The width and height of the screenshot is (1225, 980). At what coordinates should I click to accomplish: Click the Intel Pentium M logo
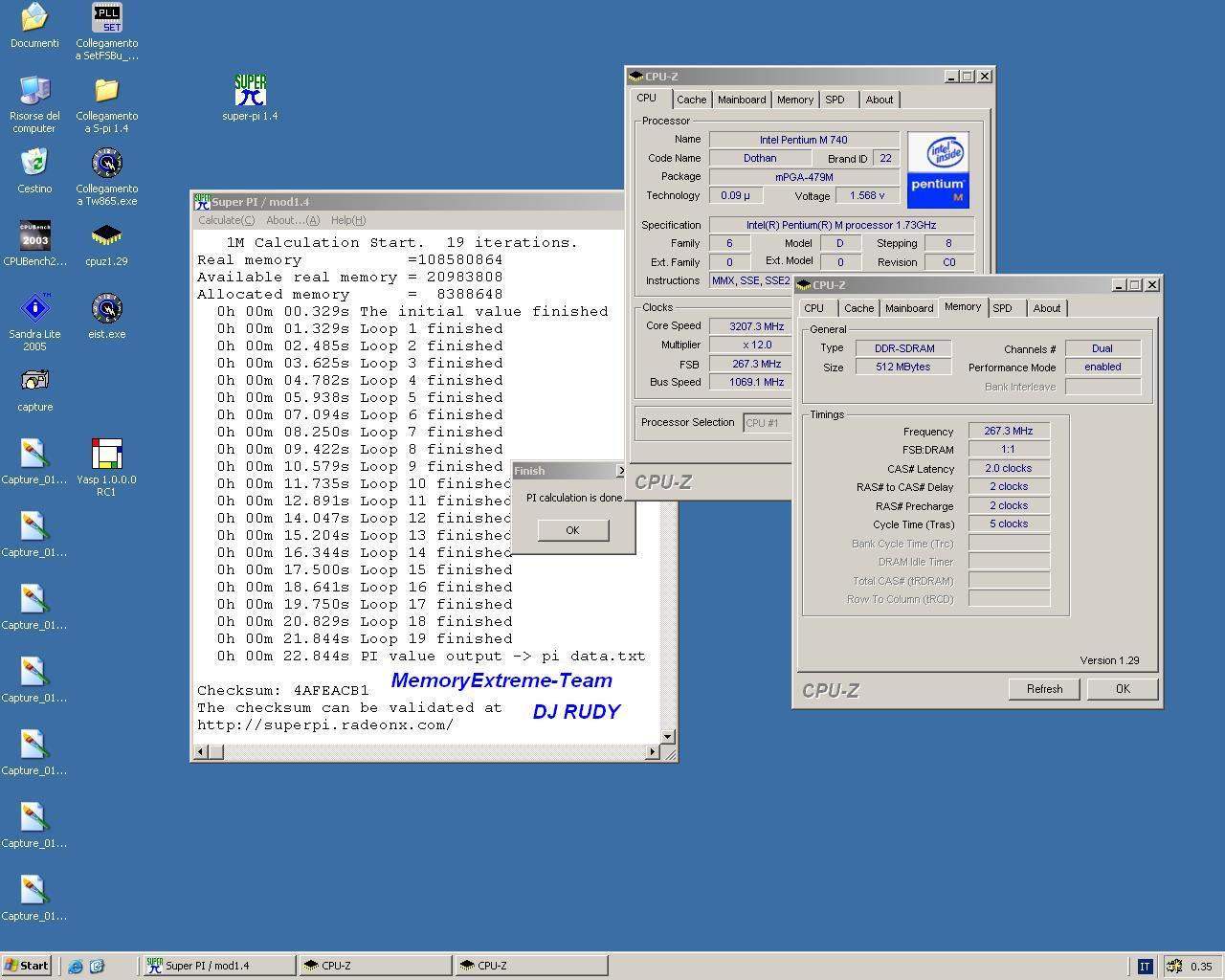pos(938,170)
